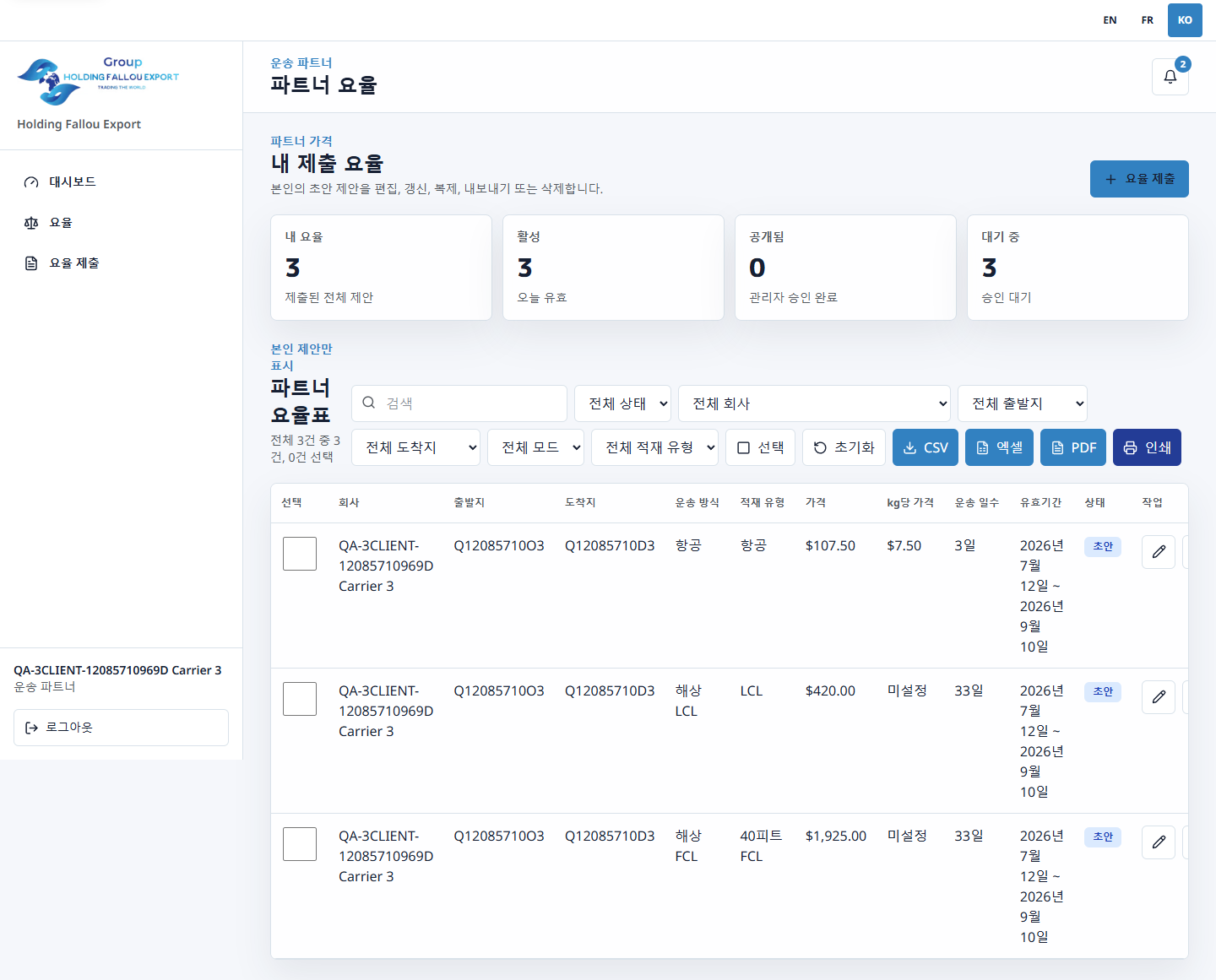The width and height of the screenshot is (1216, 980).
Task: Click the 초안 badge in the $420.00 row
Action: 1103,691
